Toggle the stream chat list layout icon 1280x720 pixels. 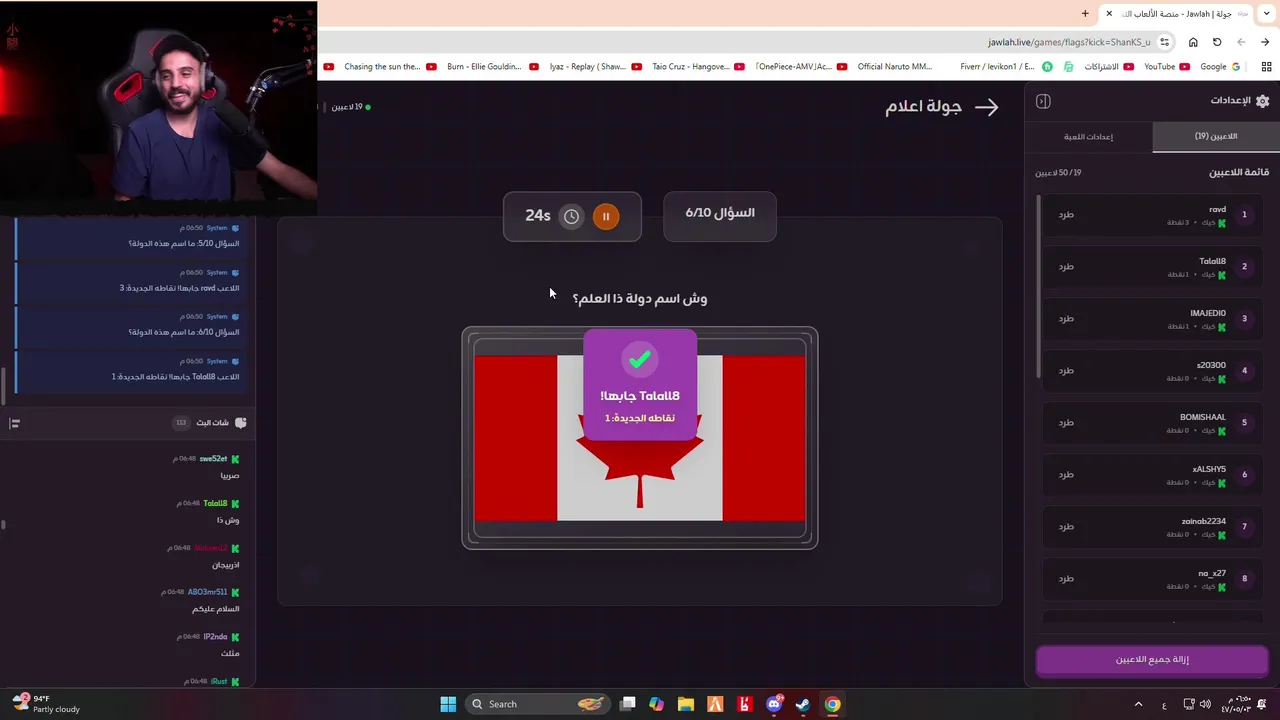[14, 423]
